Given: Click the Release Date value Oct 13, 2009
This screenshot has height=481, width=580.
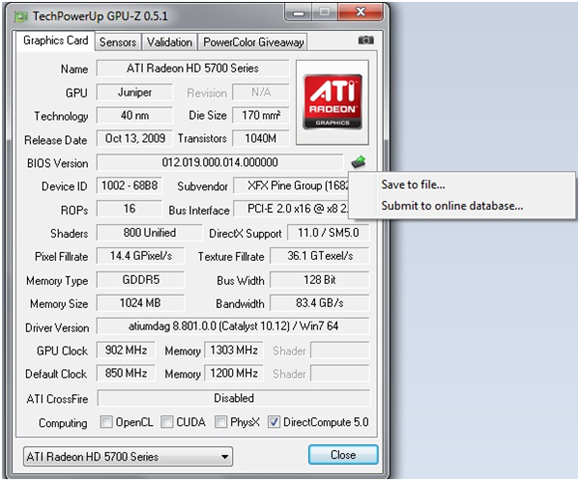Looking at the screenshot, I should pos(135,138).
